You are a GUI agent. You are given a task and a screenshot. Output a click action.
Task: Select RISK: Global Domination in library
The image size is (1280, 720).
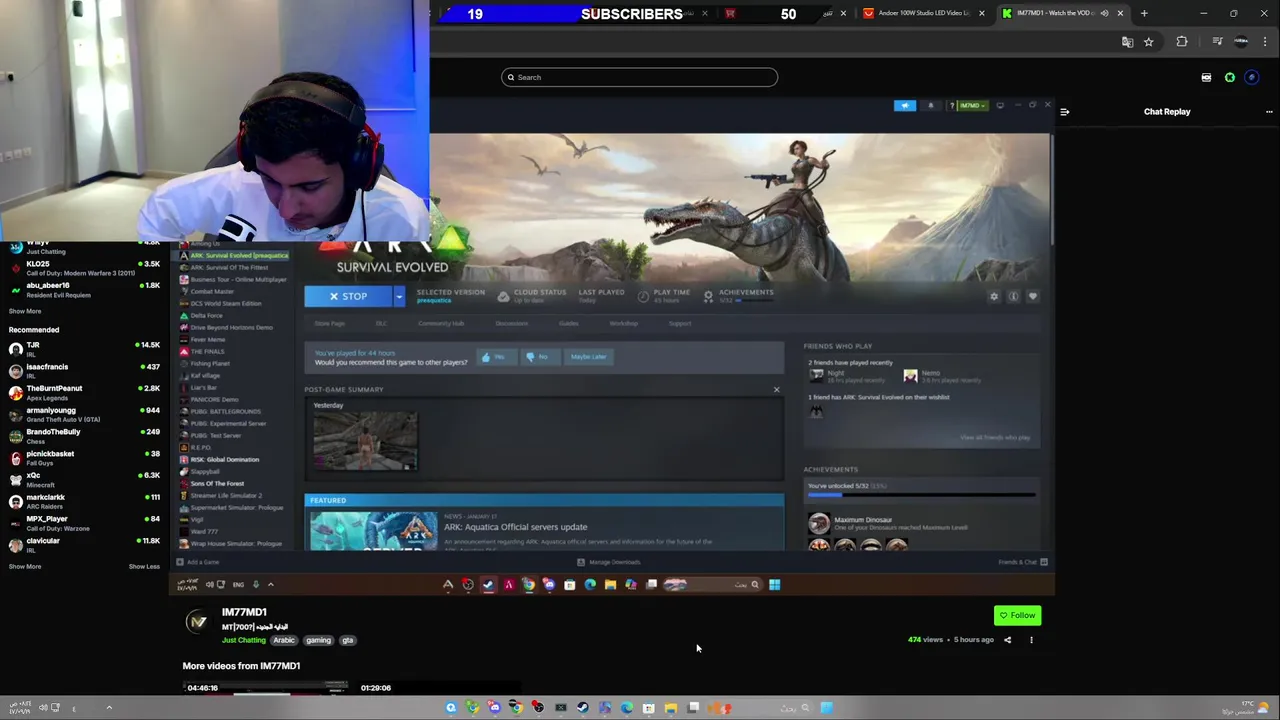[224, 459]
